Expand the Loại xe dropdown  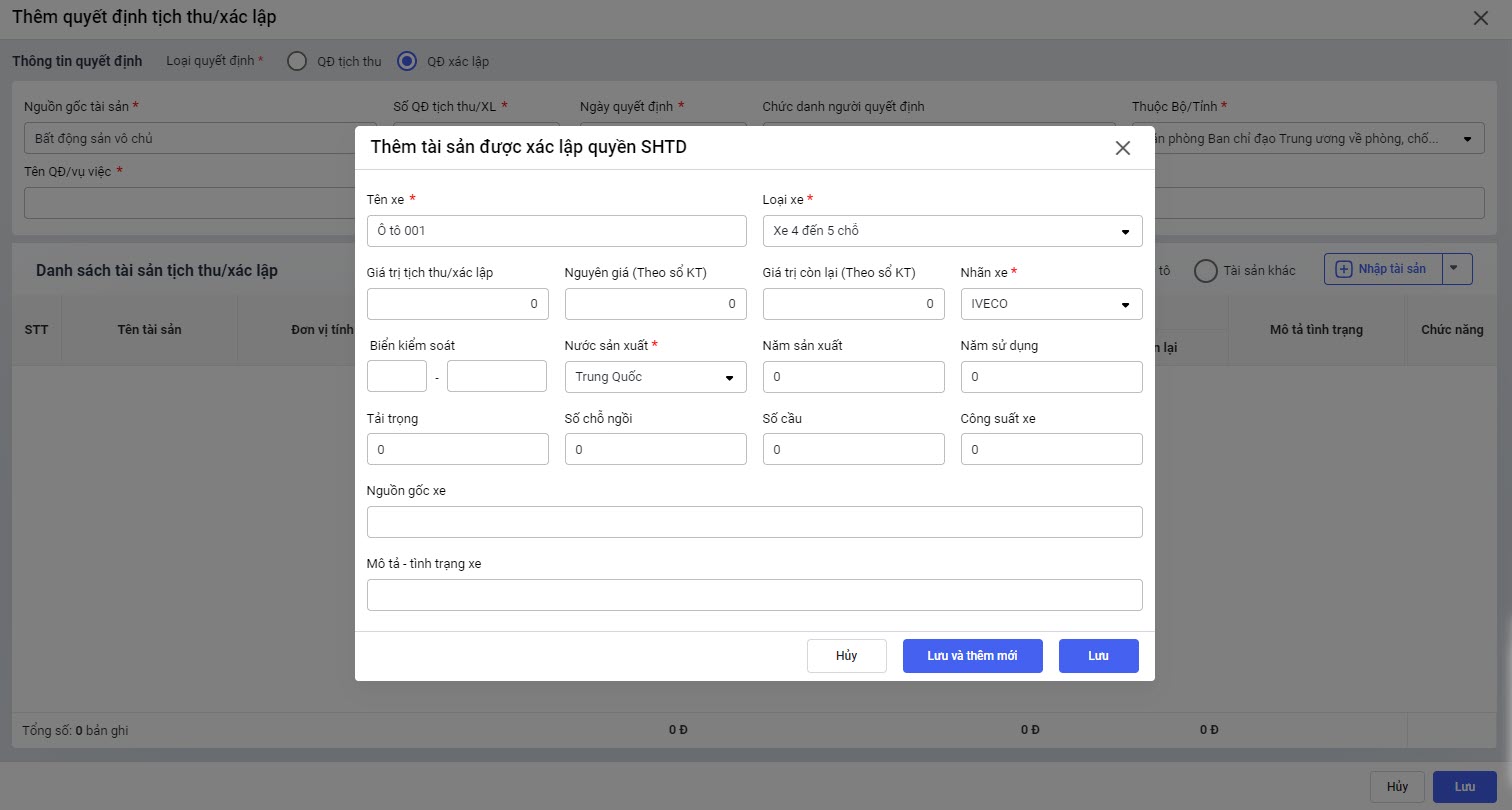[x=1124, y=231]
